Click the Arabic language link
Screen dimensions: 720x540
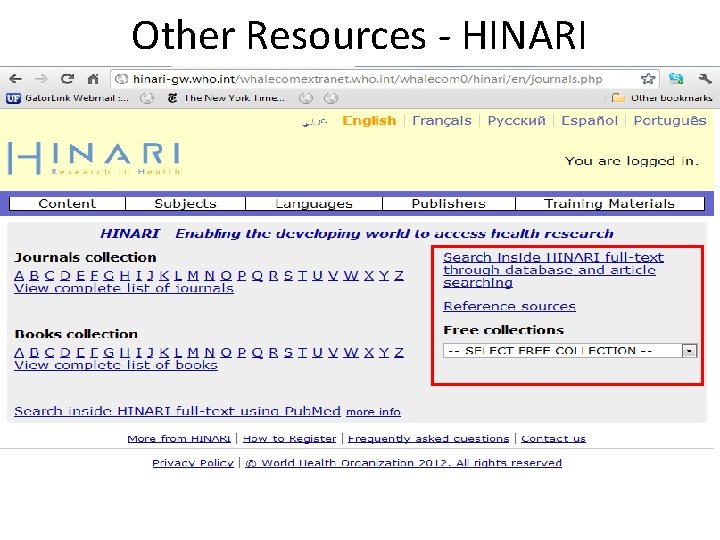coord(315,122)
